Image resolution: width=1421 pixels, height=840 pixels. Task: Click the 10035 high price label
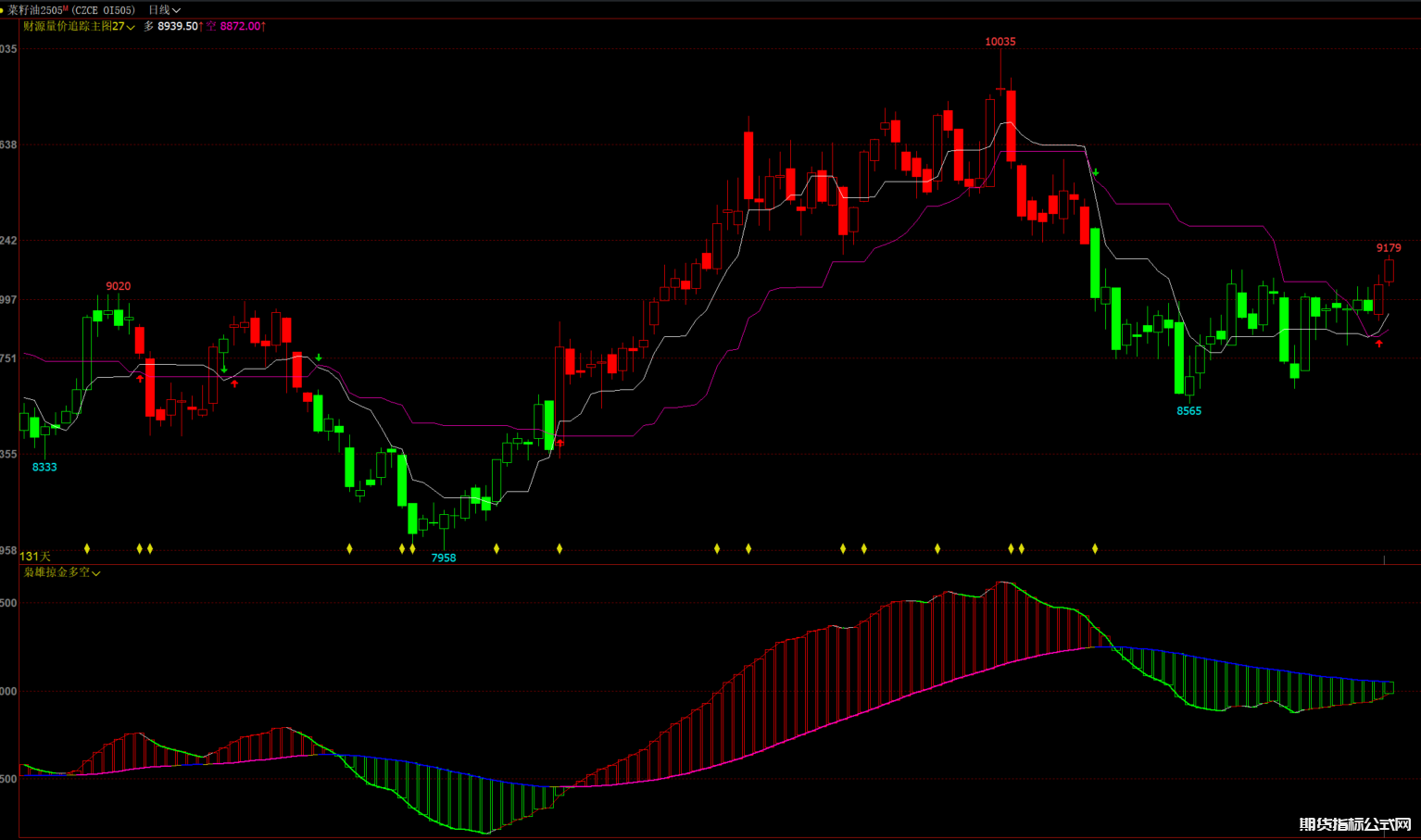(x=1000, y=42)
